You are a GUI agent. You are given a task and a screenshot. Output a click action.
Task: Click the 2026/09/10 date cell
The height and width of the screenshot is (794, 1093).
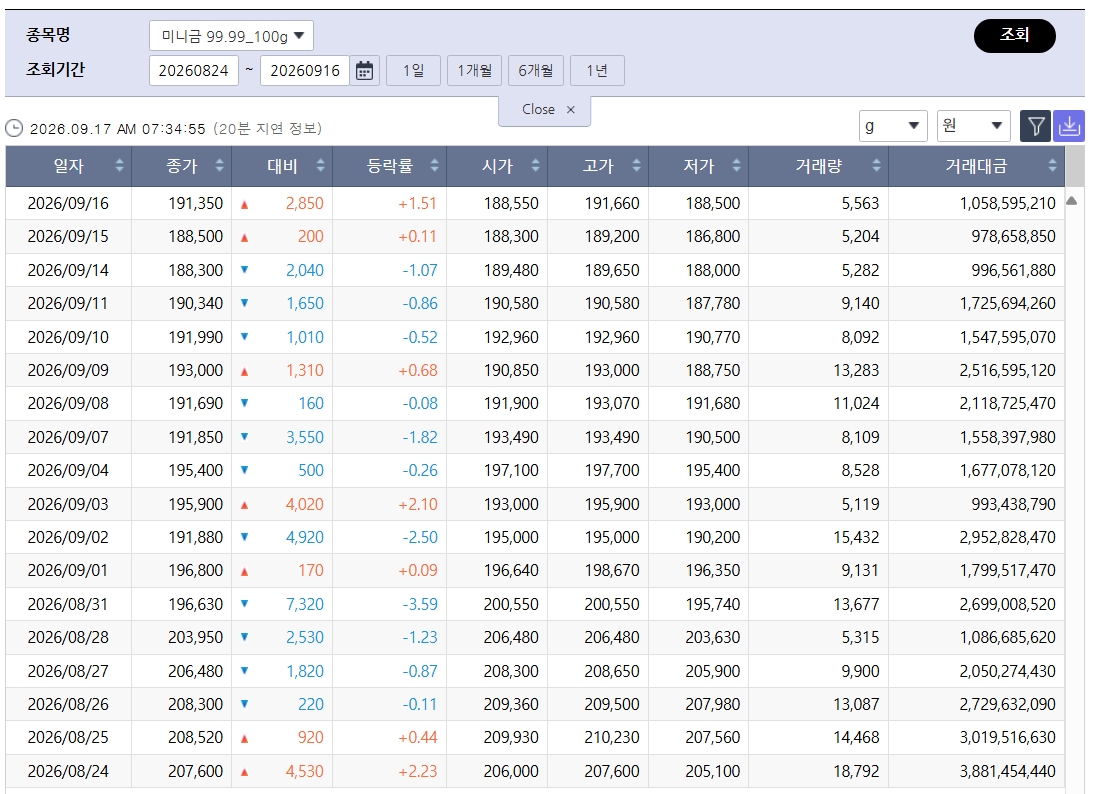[68, 337]
